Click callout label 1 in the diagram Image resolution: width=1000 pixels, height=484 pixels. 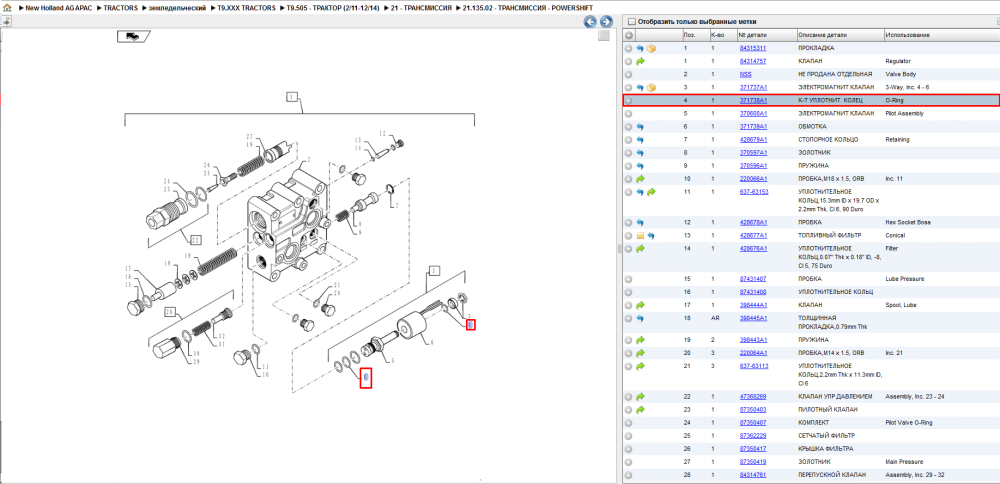(292, 97)
